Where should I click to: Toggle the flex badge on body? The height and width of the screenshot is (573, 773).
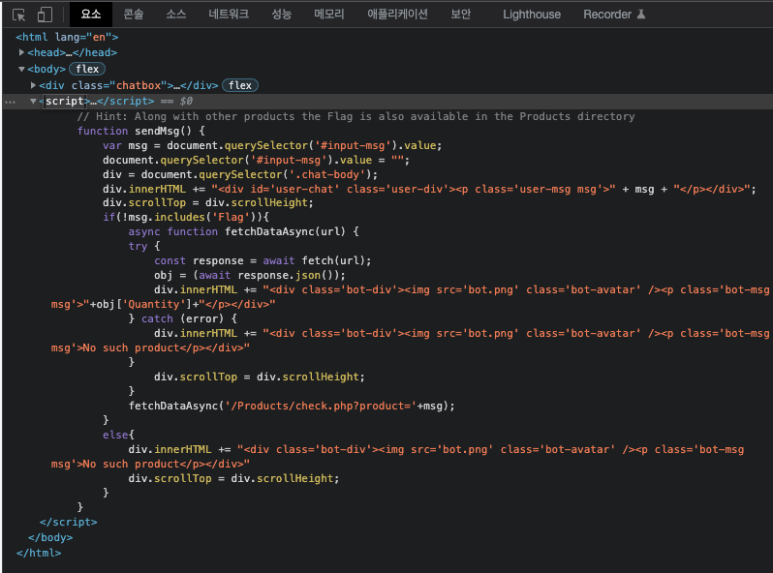pyautogui.click(x=87, y=69)
